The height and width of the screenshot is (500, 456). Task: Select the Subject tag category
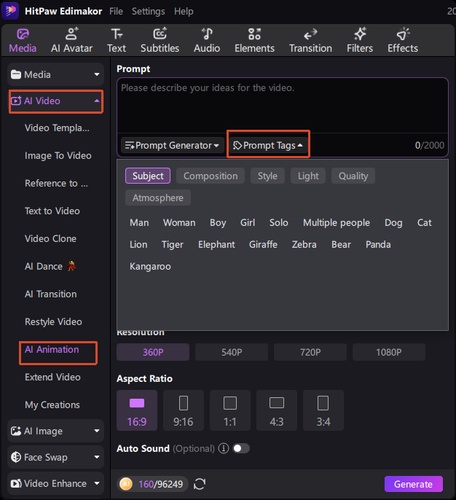148,176
